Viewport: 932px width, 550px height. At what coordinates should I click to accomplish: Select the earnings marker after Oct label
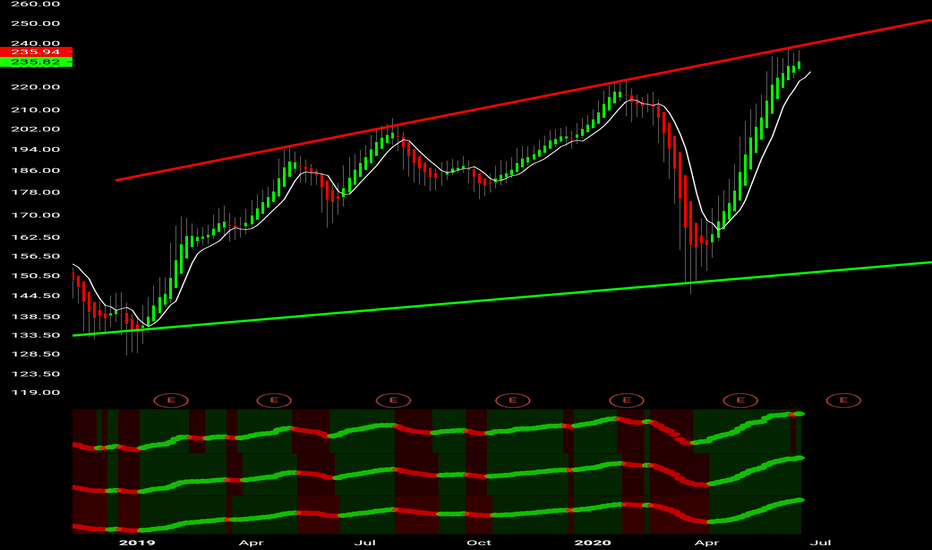click(x=513, y=400)
